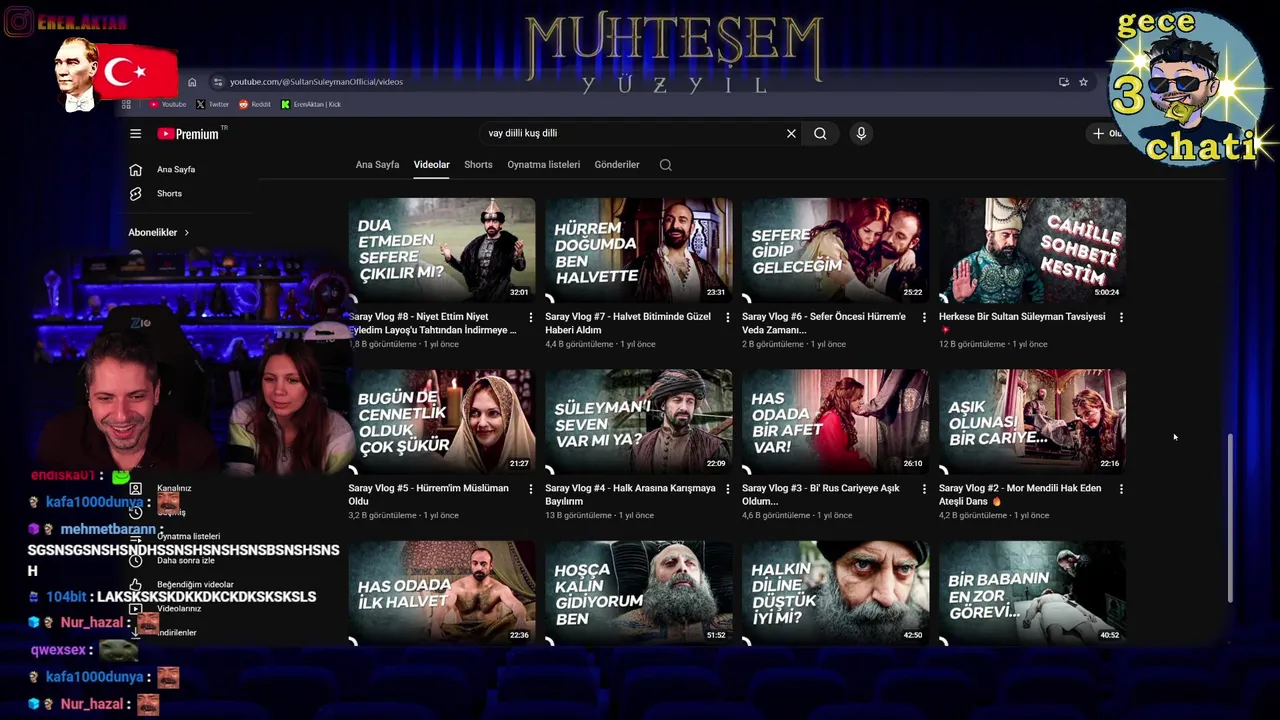Open Shorts in the left sidebar

pyautogui.click(x=168, y=193)
